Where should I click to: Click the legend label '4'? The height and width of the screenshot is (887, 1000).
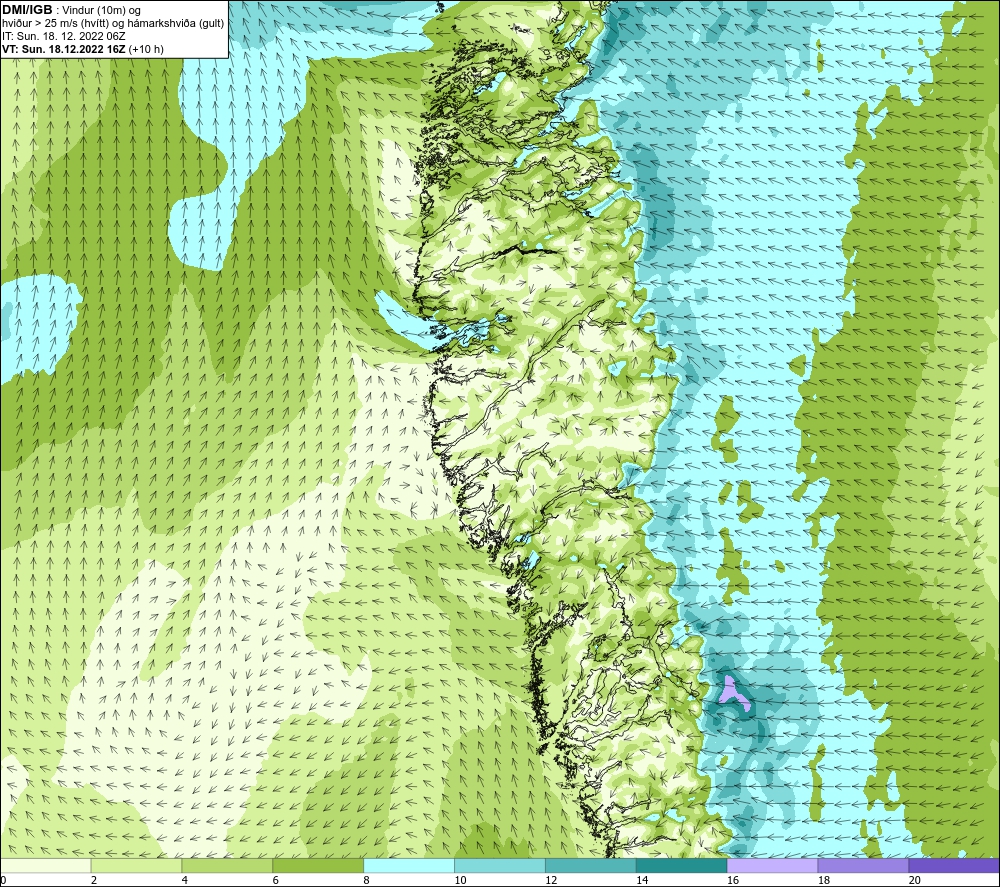(184, 880)
